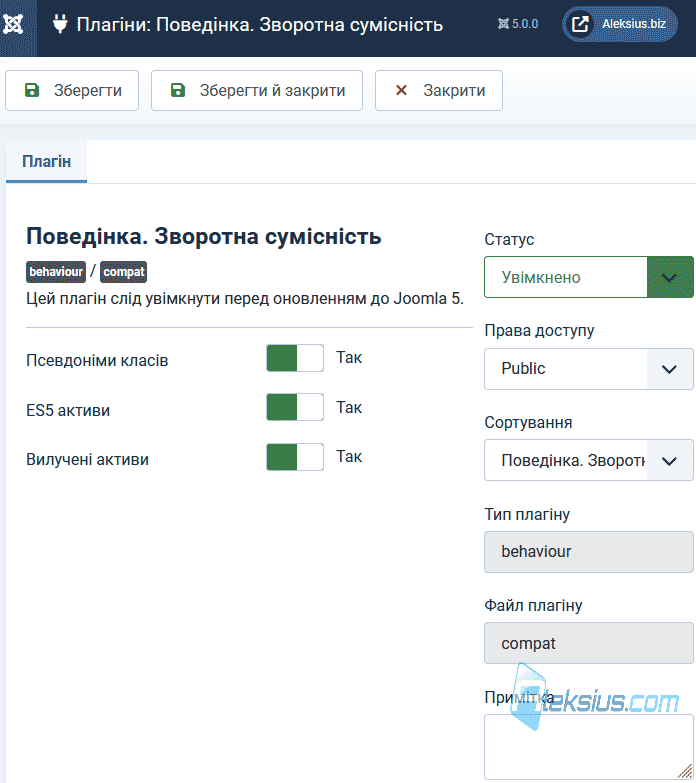Click the heading Поведінка. Зворотна сумісність
The height and width of the screenshot is (783, 696).
pyautogui.click(x=204, y=236)
